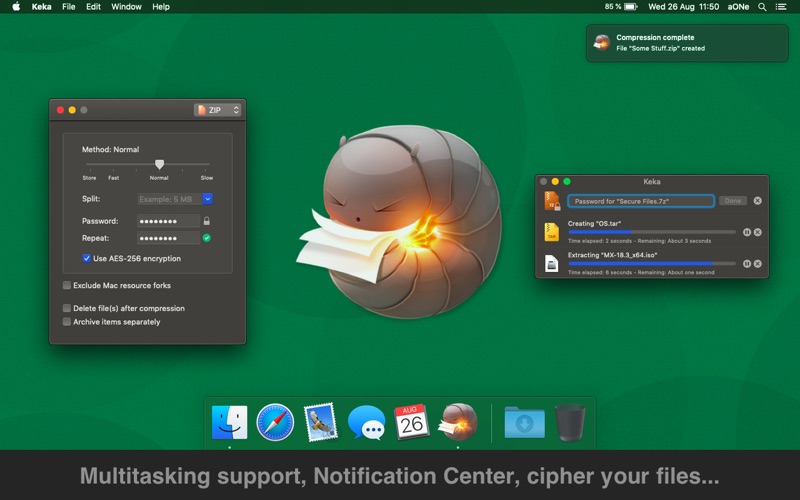
Task: Open the Keka menu in menu bar
Action: [x=41, y=7]
